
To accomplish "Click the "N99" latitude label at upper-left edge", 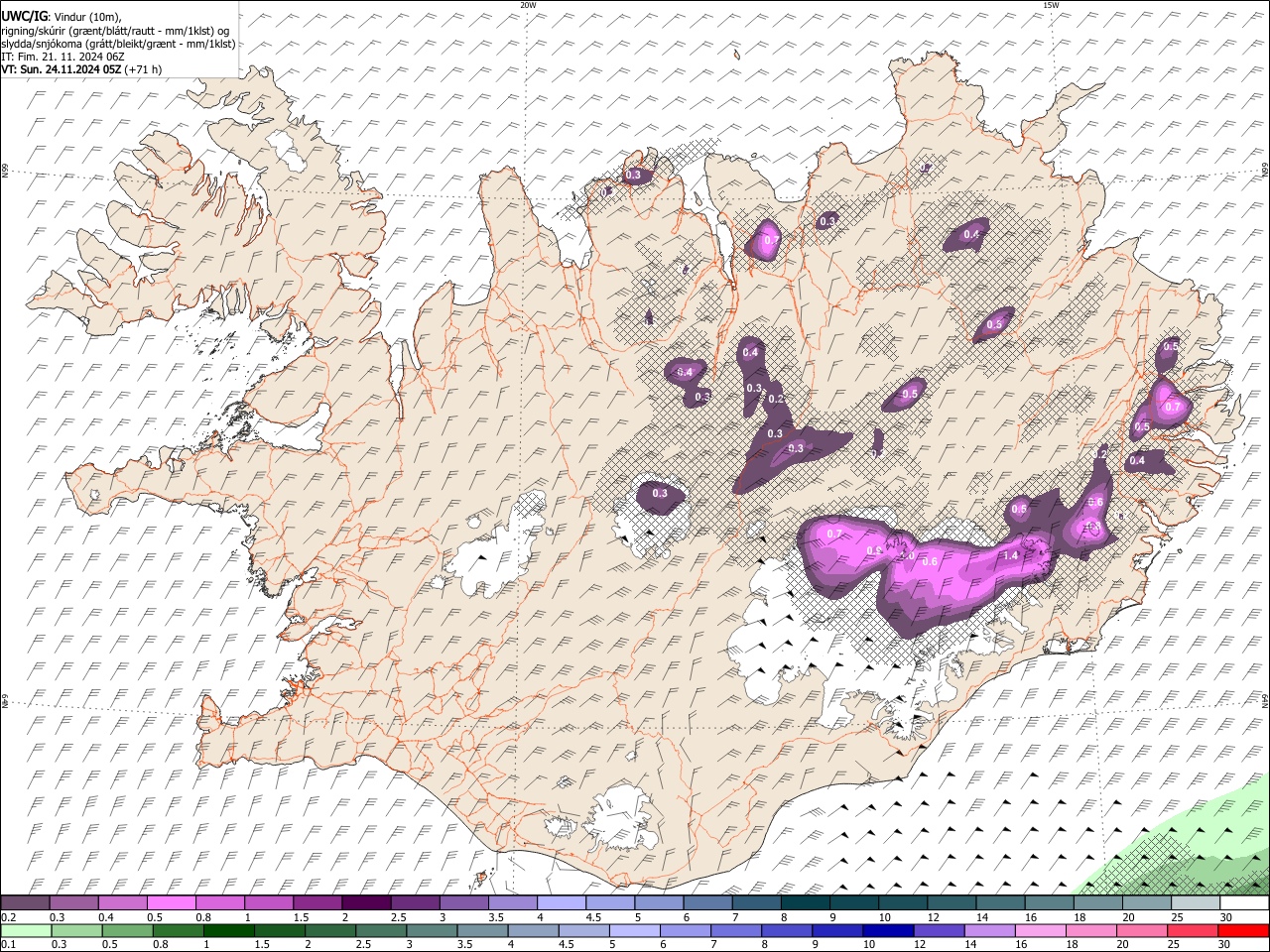I will [x=4, y=172].
